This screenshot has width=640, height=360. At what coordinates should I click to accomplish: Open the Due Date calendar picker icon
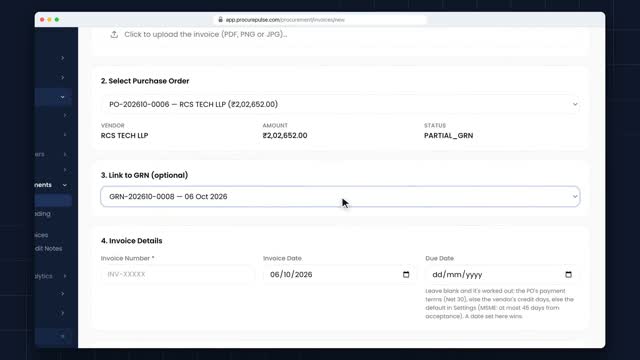(568, 275)
